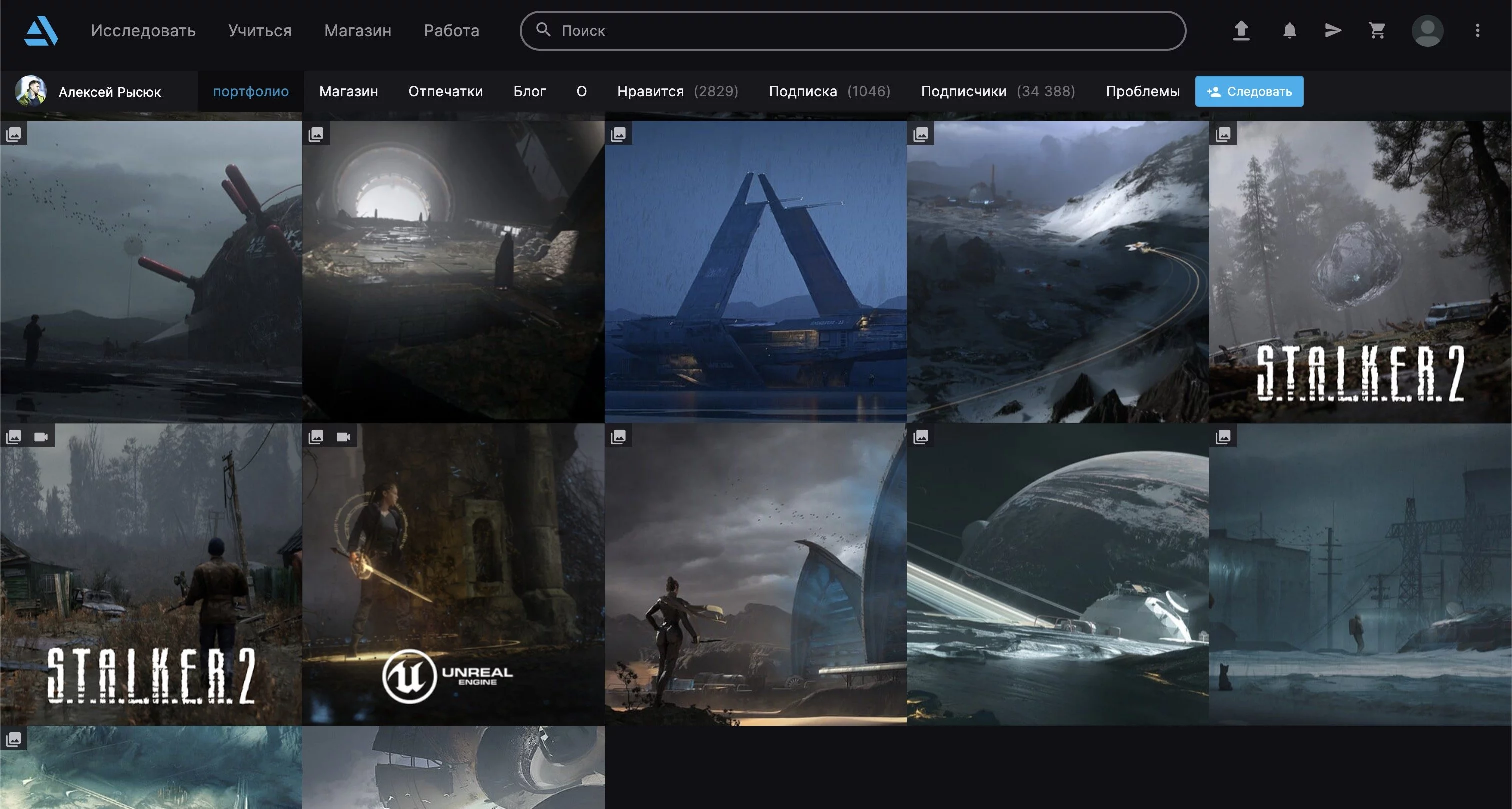Open Подписчики (34 388) tab

998,91
